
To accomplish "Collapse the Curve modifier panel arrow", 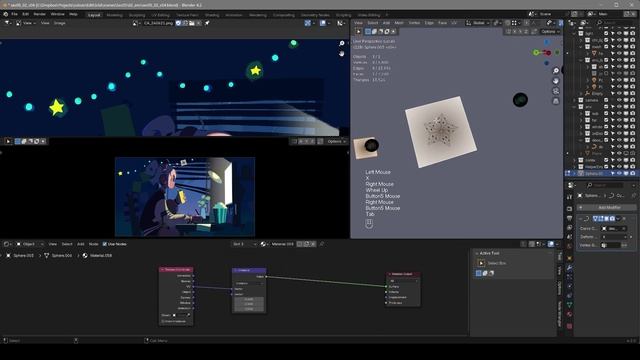I will (x=580, y=219).
